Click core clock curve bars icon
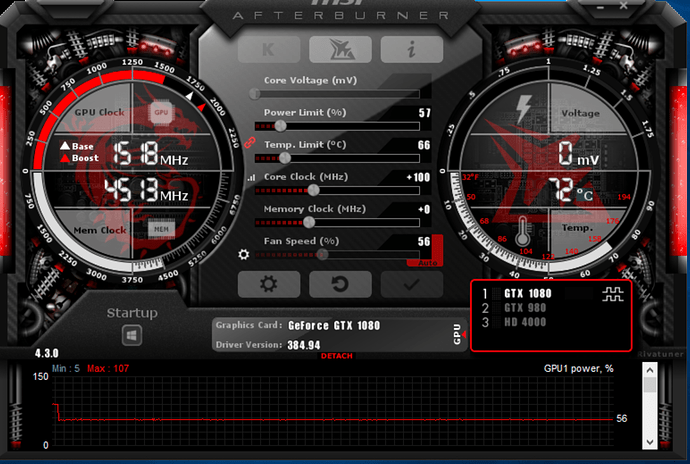Image resolution: width=690 pixels, height=464 pixels. (x=251, y=178)
